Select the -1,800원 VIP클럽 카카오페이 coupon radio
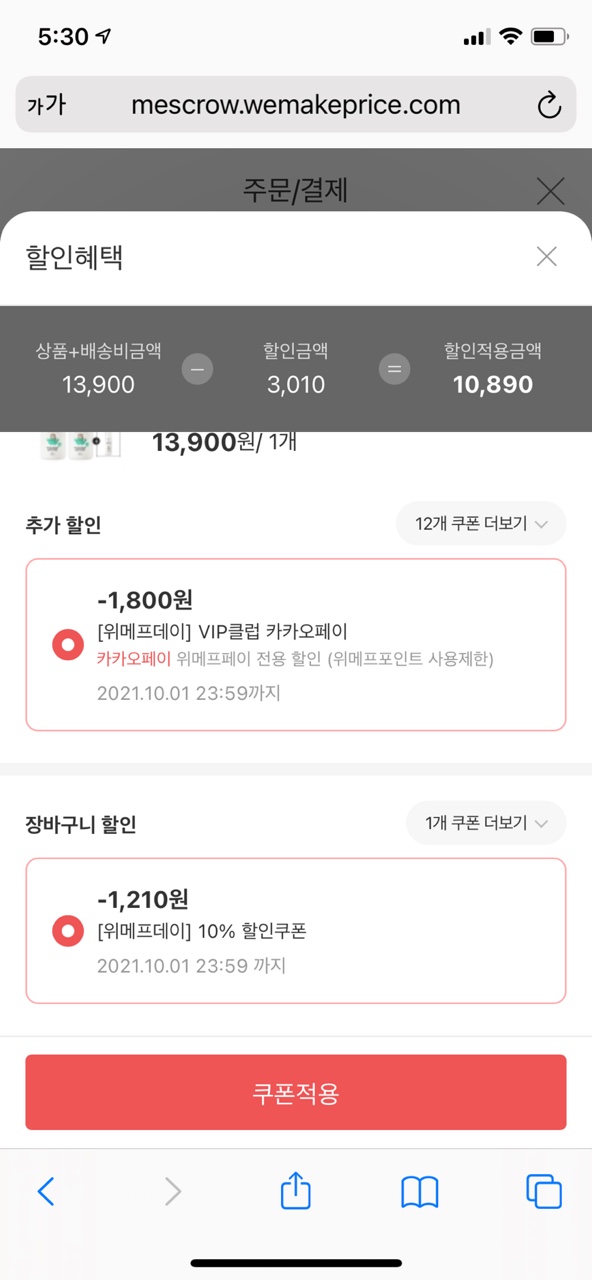Viewport: 592px width, 1280px height. (68, 646)
